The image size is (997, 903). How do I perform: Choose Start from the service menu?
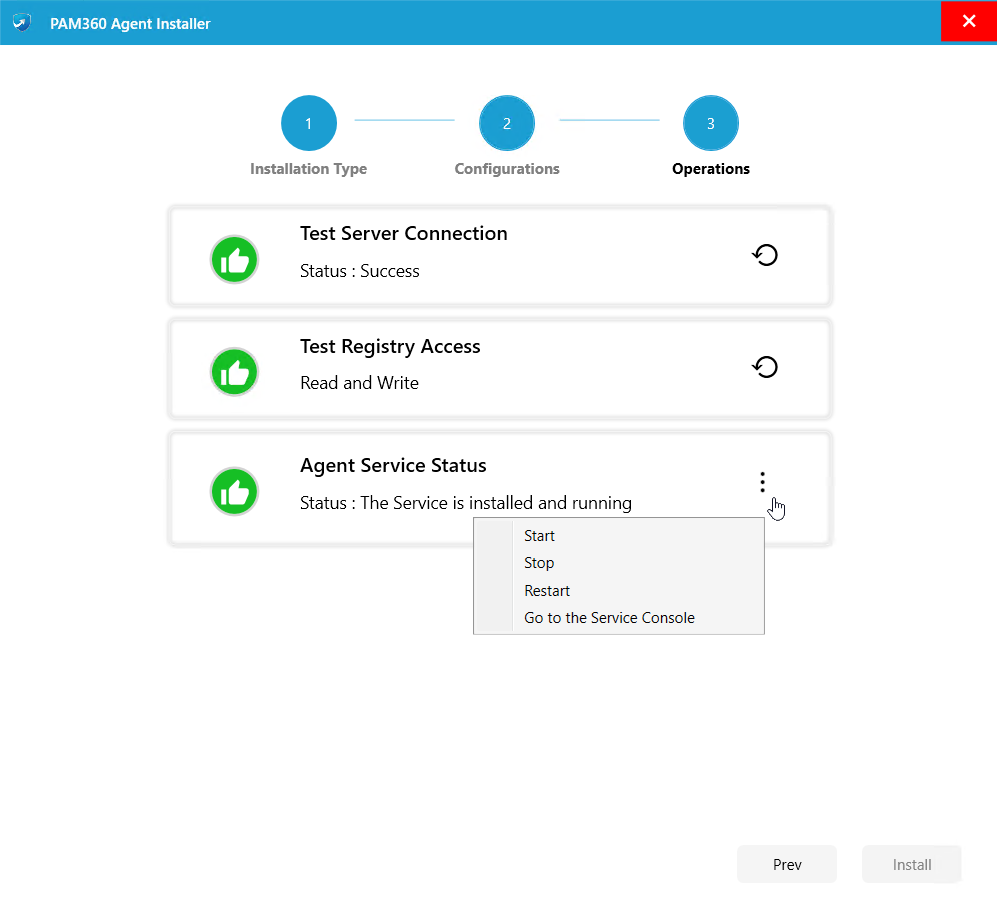tap(619, 535)
